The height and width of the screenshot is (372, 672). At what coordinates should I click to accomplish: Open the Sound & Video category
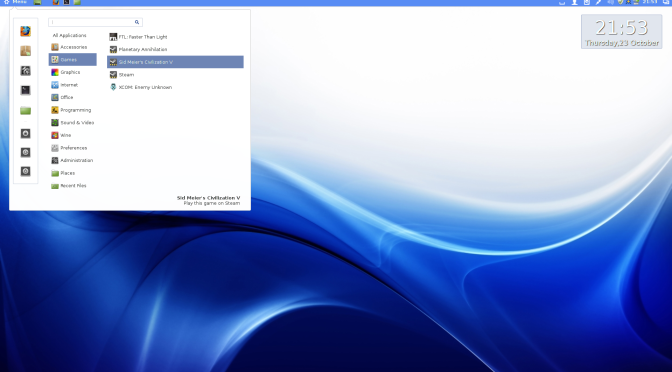(x=72, y=123)
